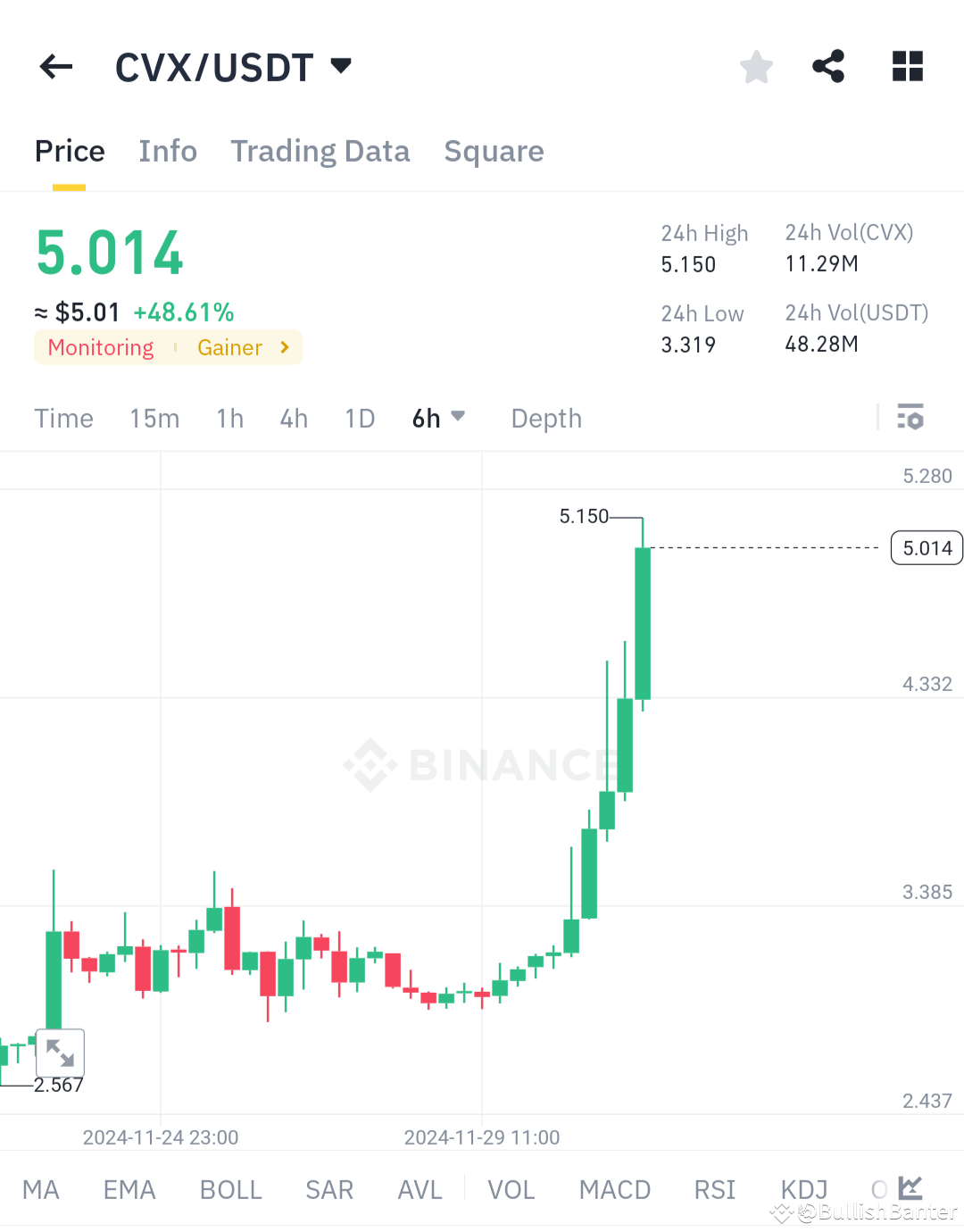Open the CVX/USDT pair selector dropdown

(x=235, y=66)
